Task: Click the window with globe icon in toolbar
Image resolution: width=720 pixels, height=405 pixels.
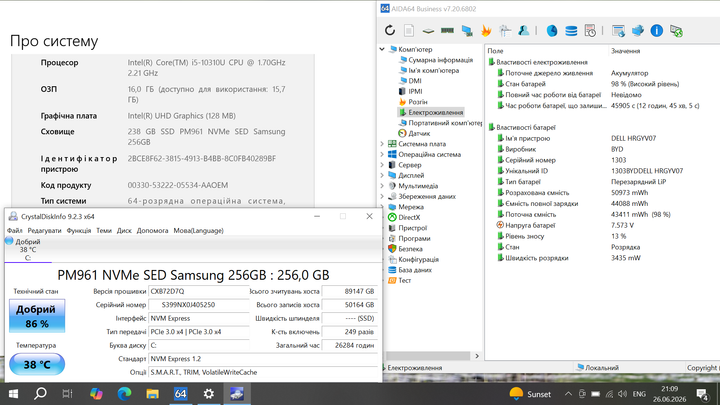Action: point(619,31)
